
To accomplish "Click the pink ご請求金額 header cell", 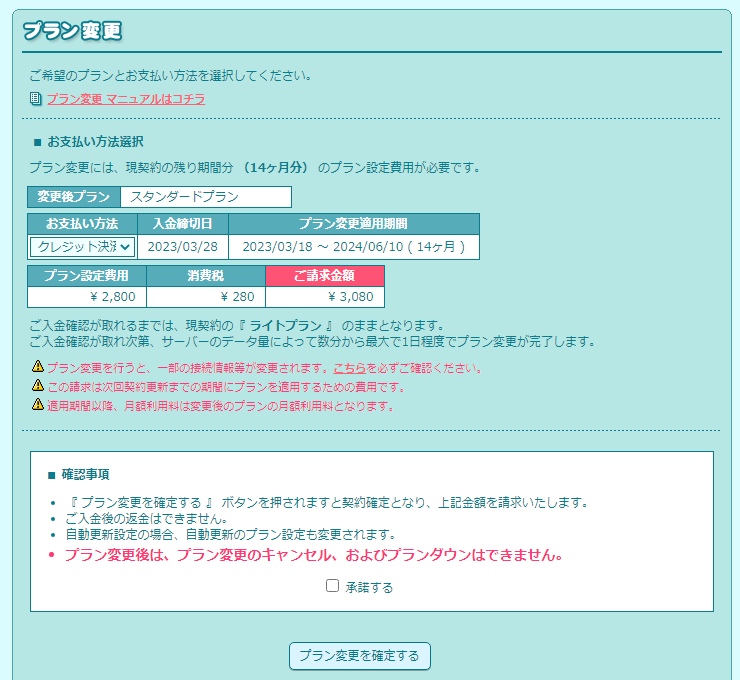I will tap(325, 276).
